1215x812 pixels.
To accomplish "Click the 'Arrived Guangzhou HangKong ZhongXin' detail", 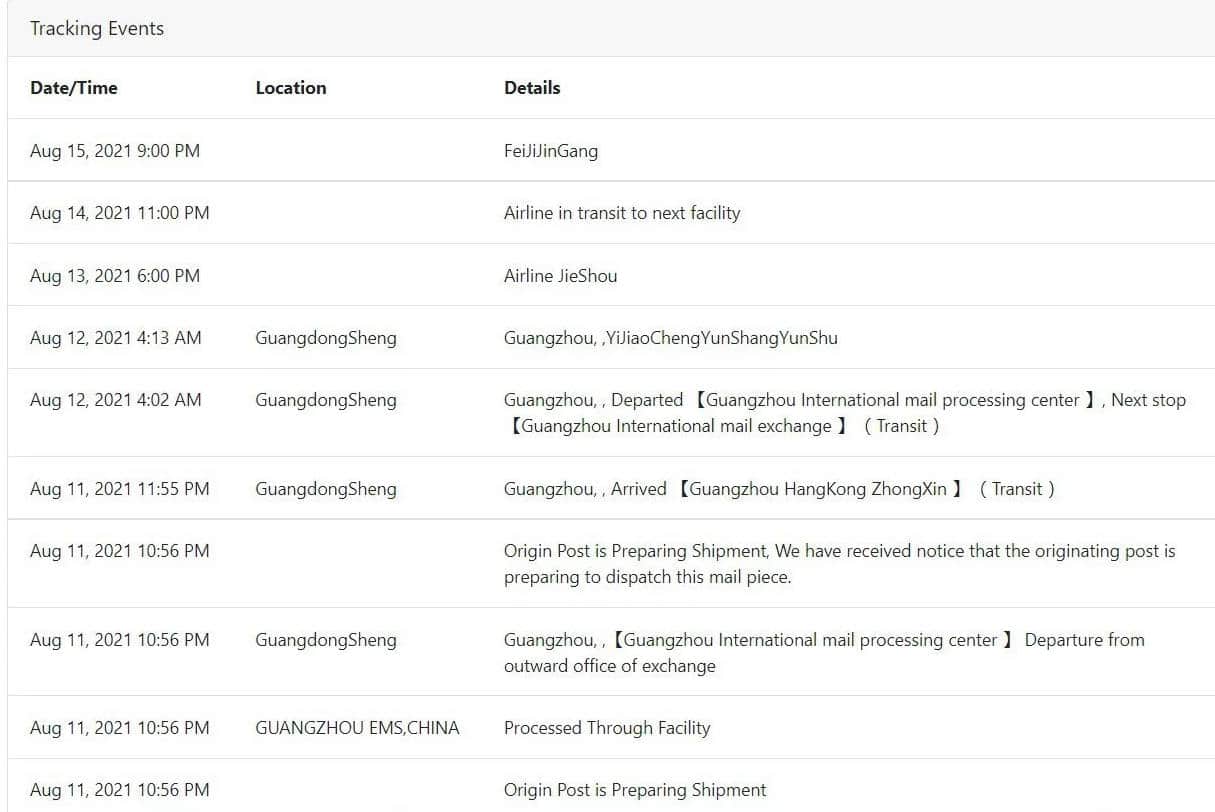I will pos(779,489).
